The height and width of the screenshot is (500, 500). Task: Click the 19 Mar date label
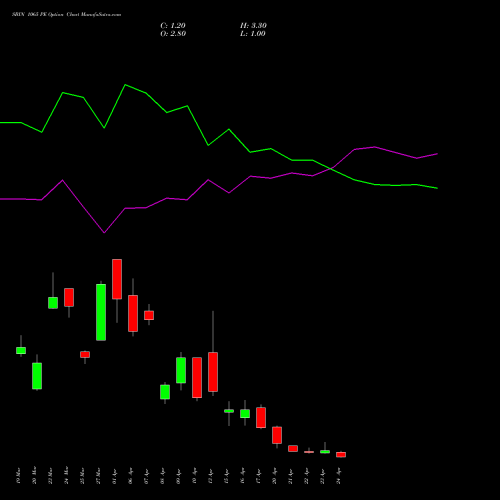click(x=18, y=476)
